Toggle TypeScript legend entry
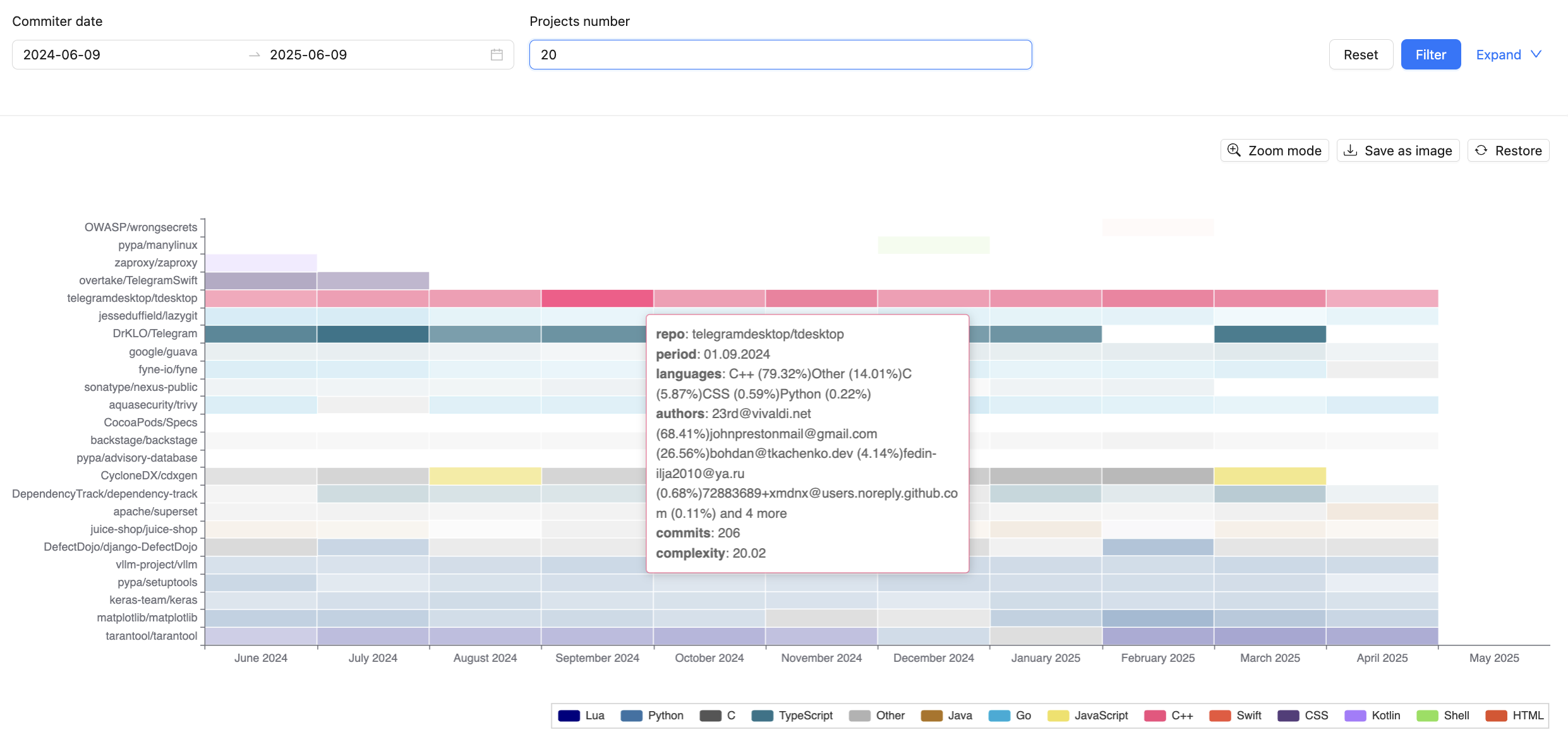Image resolution: width=1568 pixels, height=749 pixels. [792, 716]
